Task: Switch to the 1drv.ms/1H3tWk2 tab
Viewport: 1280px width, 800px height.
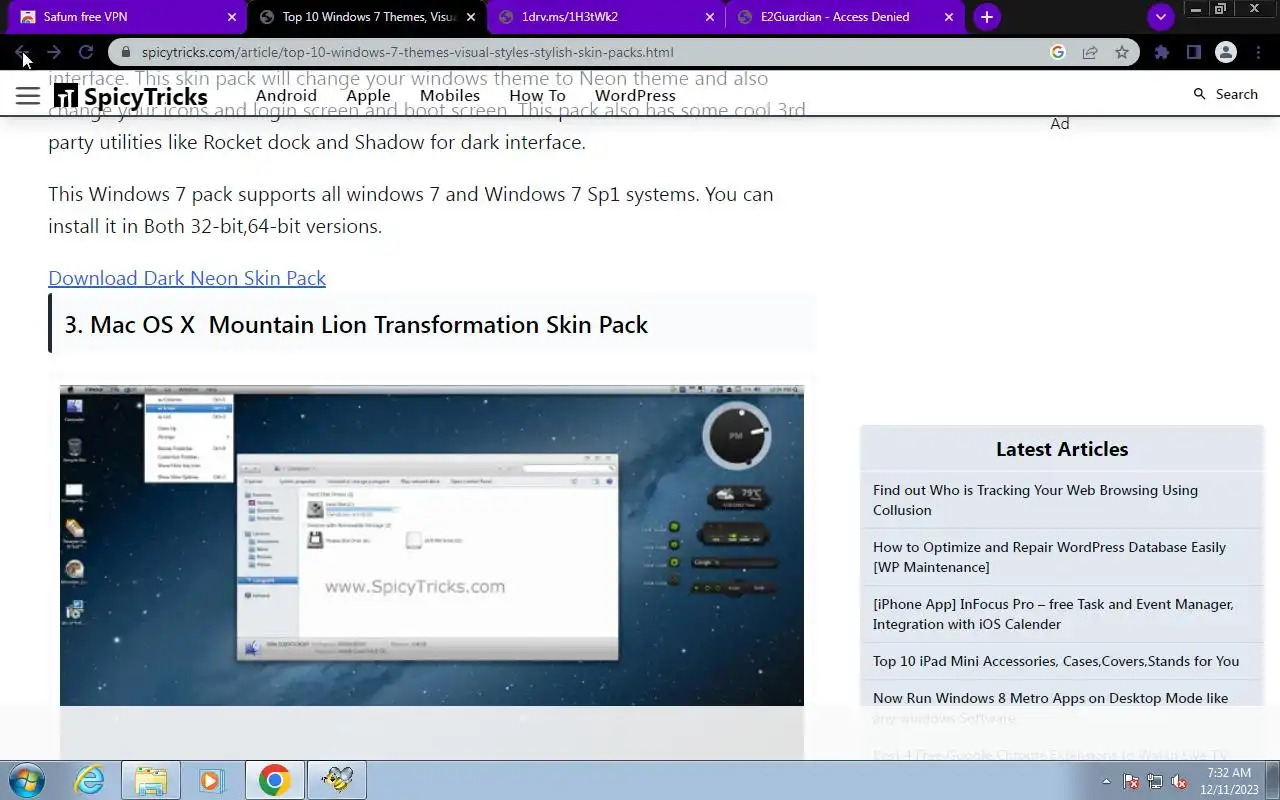Action: [605, 17]
